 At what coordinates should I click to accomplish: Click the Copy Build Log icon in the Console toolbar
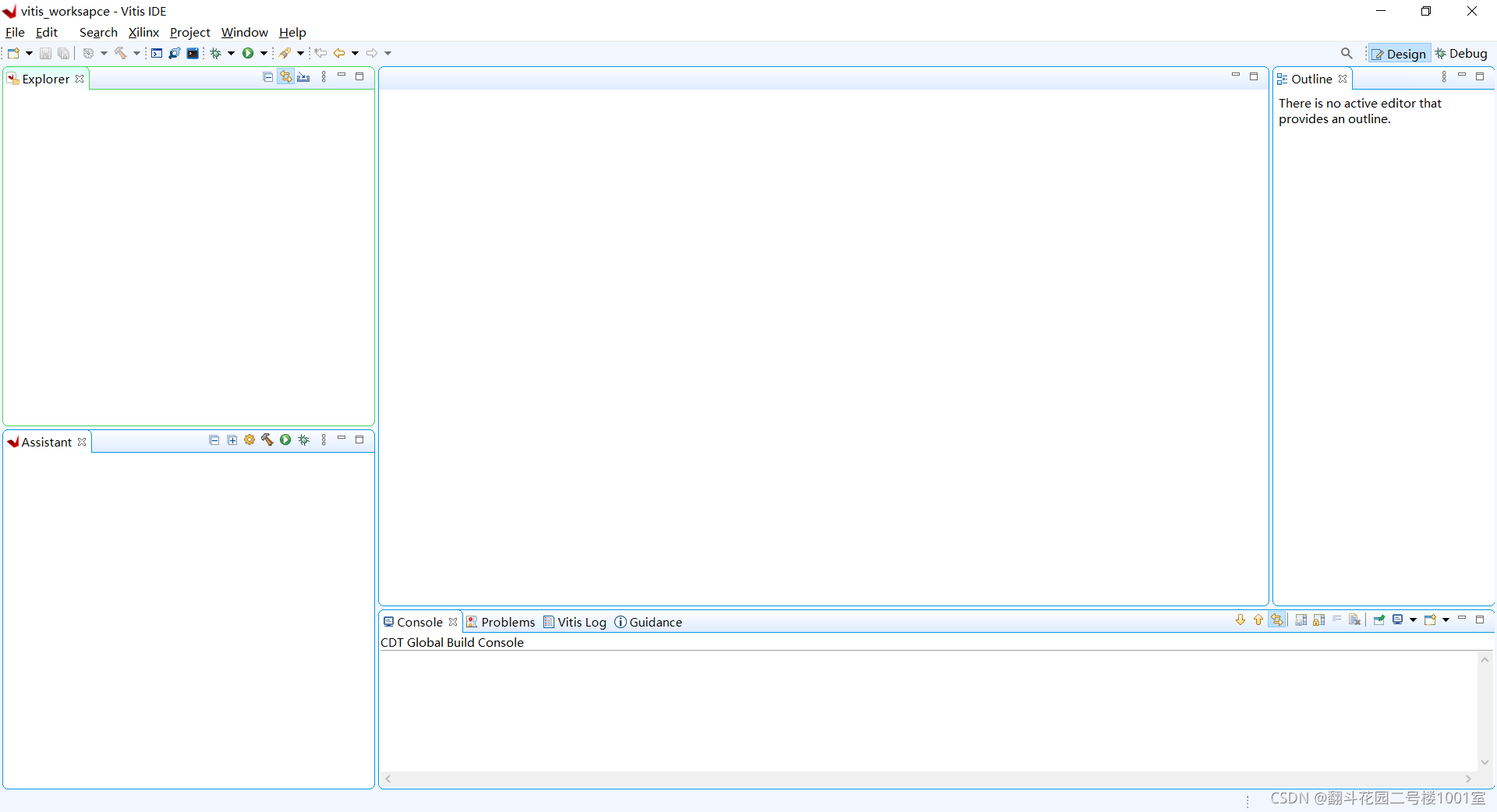click(1301, 620)
